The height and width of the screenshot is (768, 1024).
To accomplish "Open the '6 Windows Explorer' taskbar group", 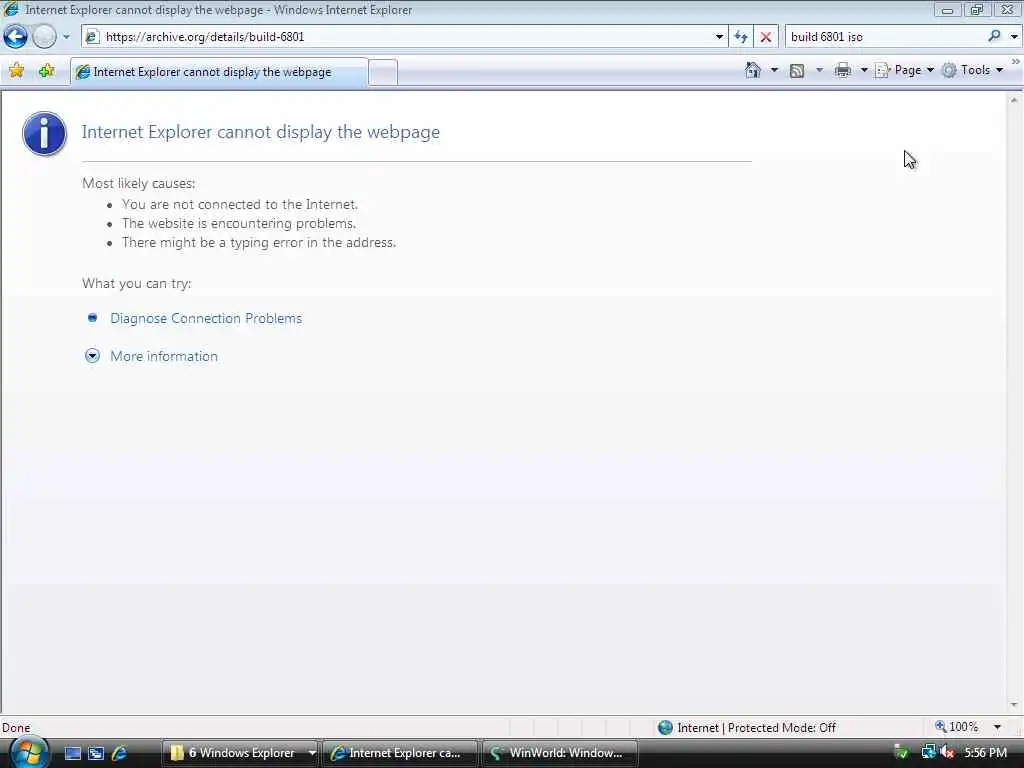I will 240,753.
